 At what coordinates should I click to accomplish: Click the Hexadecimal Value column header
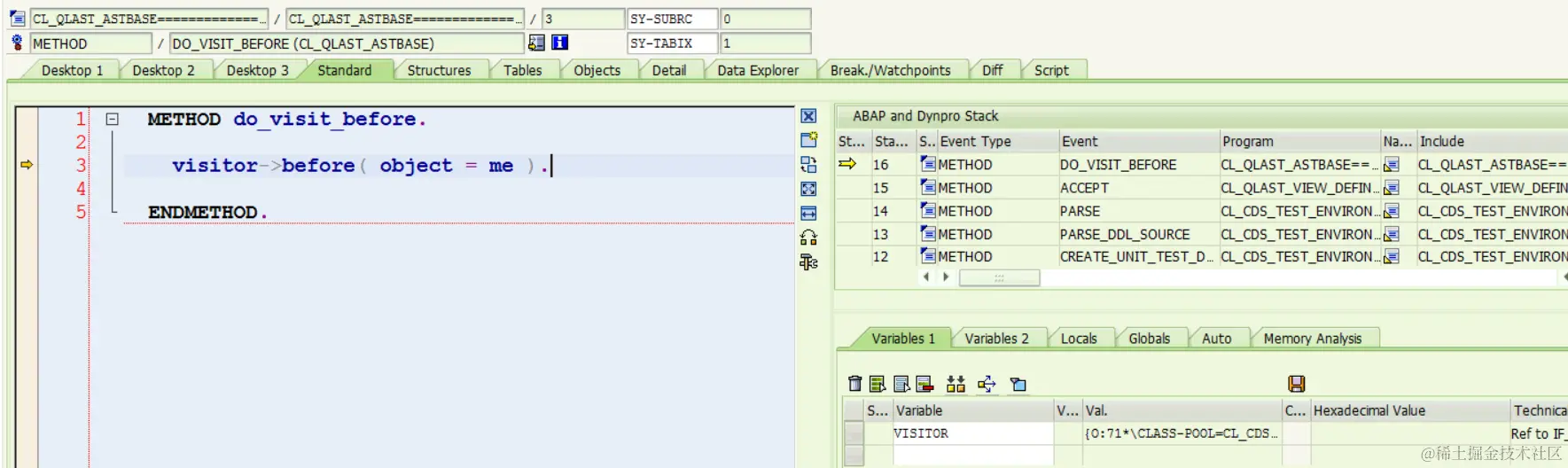coord(1409,410)
